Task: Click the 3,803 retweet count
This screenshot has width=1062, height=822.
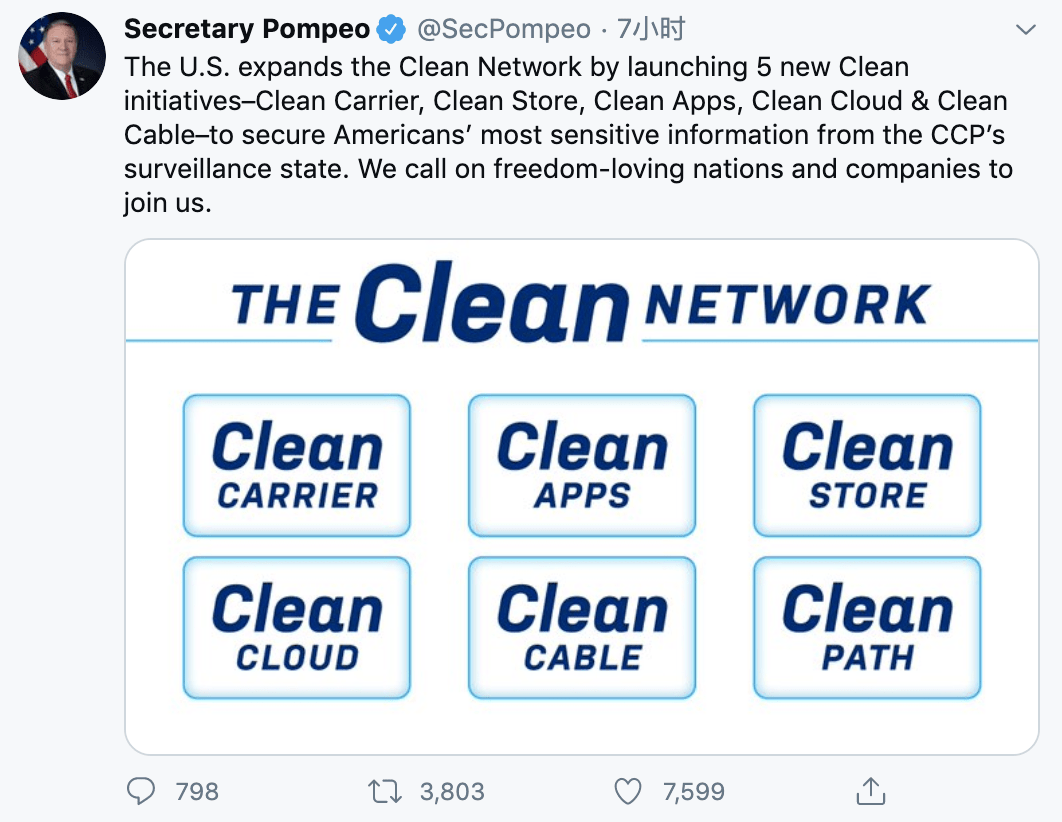Action: [x=452, y=792]
